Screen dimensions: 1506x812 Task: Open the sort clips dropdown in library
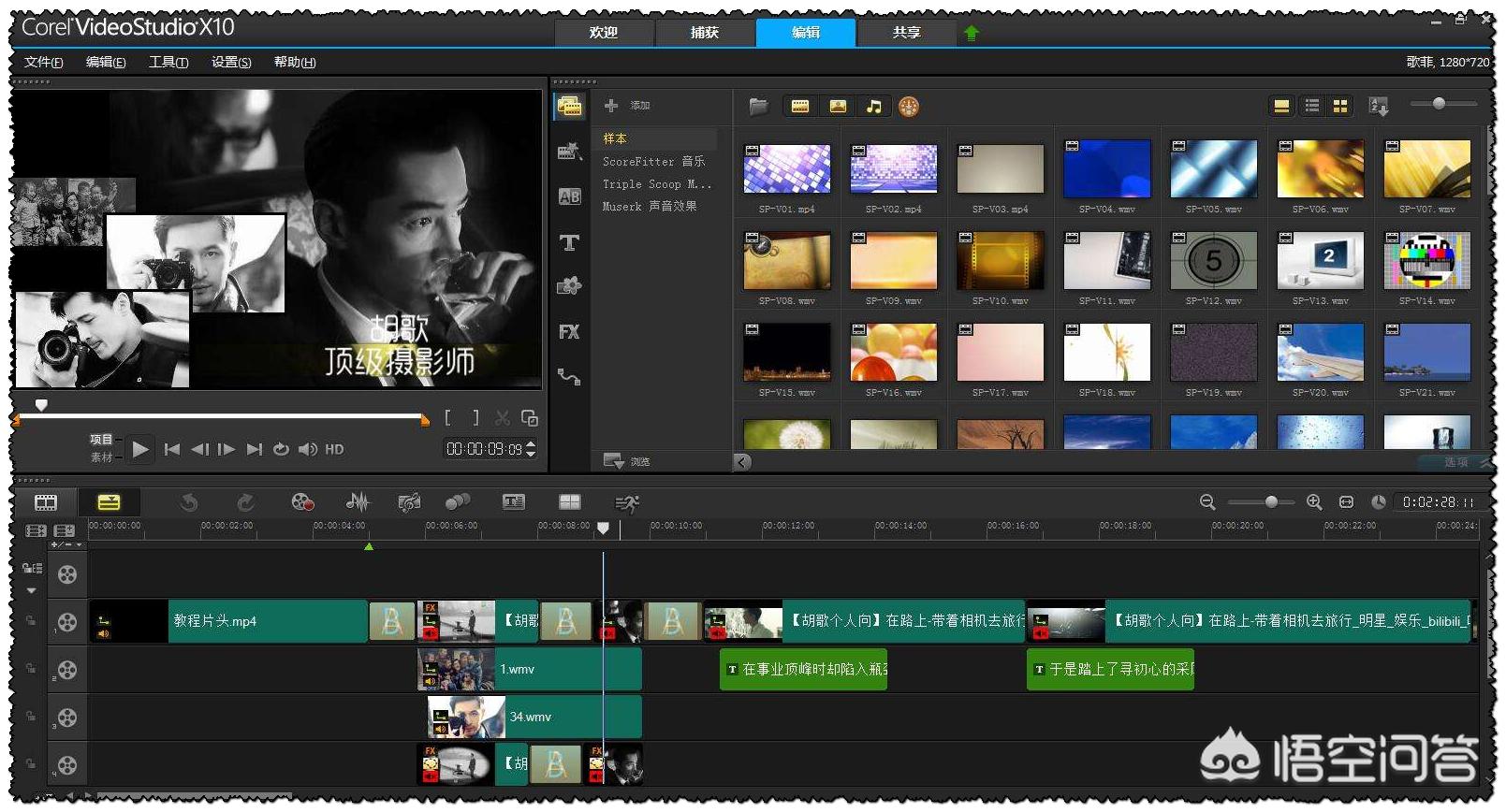(x=1378, y=107)
